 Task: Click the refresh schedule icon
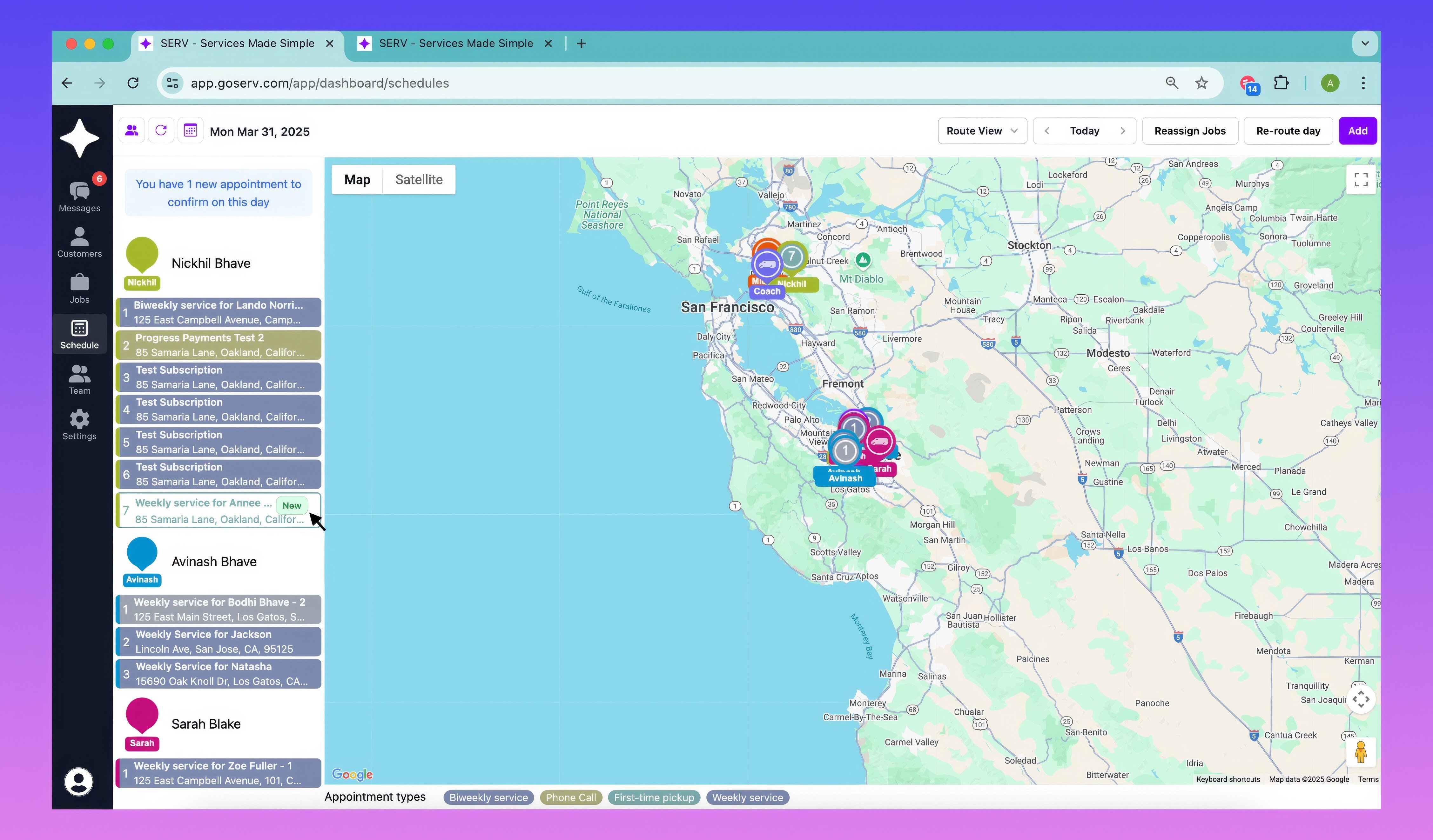[161, 131]
